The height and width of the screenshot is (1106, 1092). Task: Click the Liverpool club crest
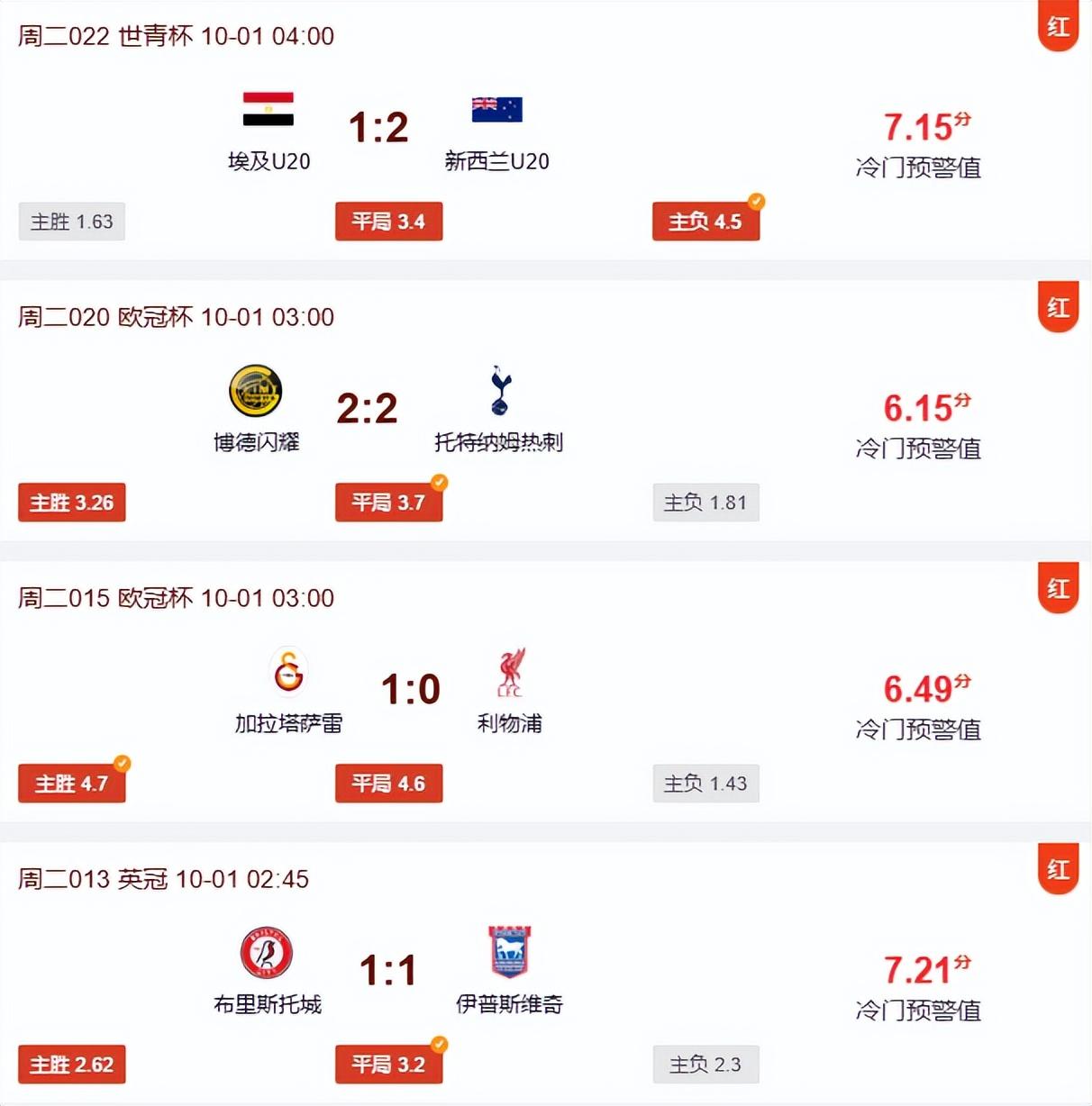pos(511,672)
